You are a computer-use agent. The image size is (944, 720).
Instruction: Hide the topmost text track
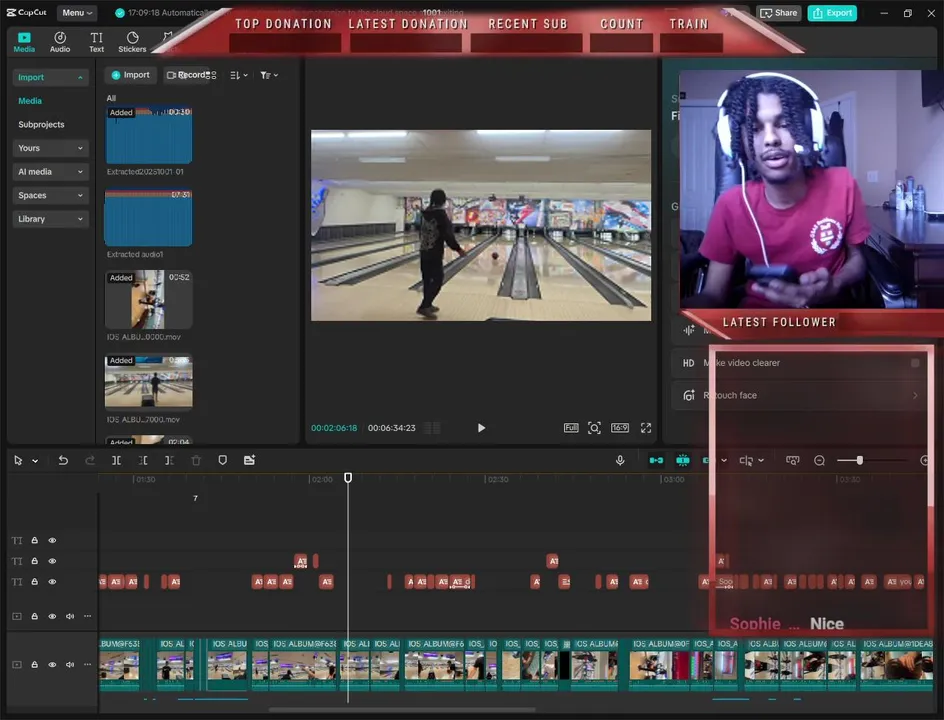point(52,541)
